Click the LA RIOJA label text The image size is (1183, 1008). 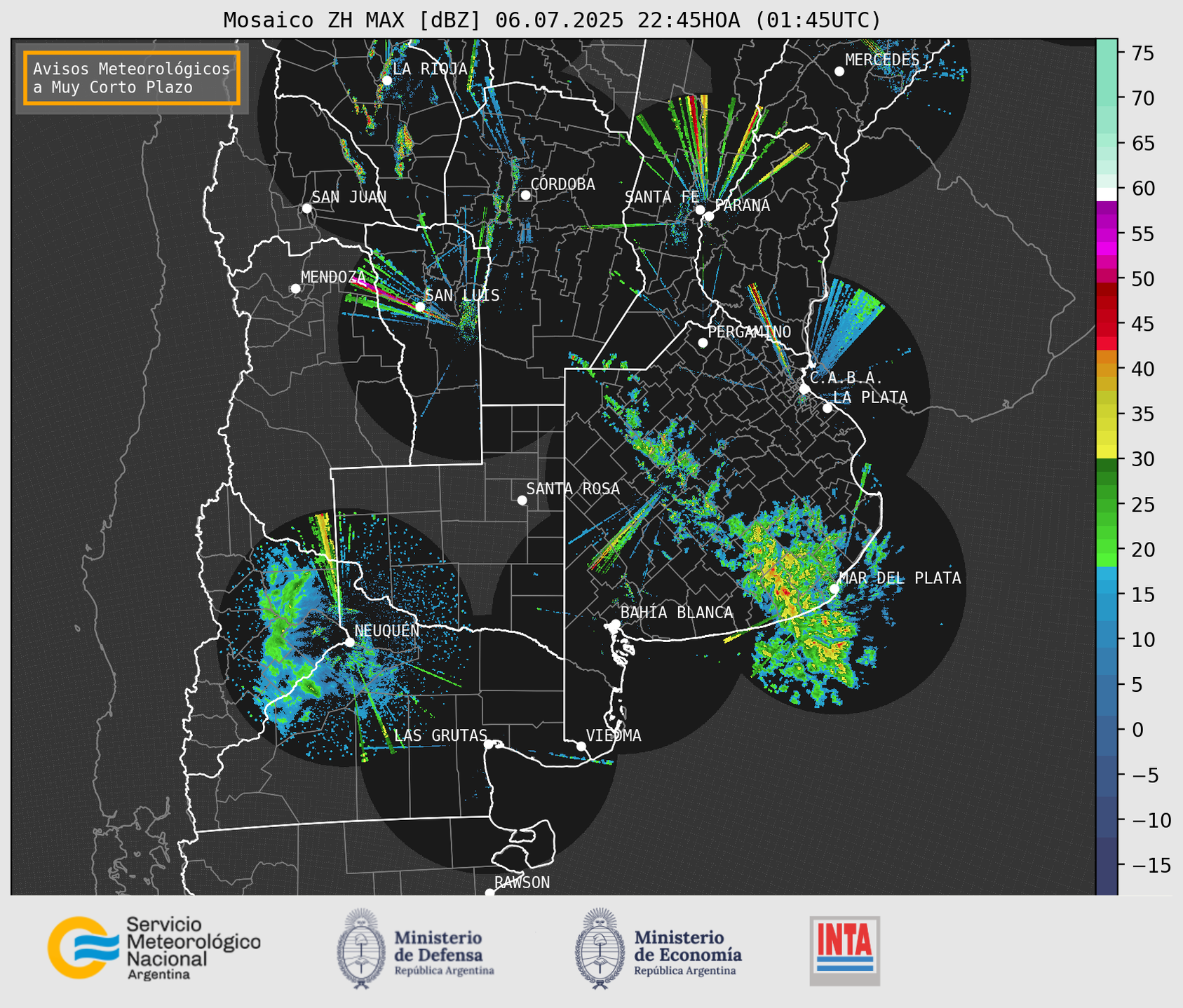[x=430, y=69]
